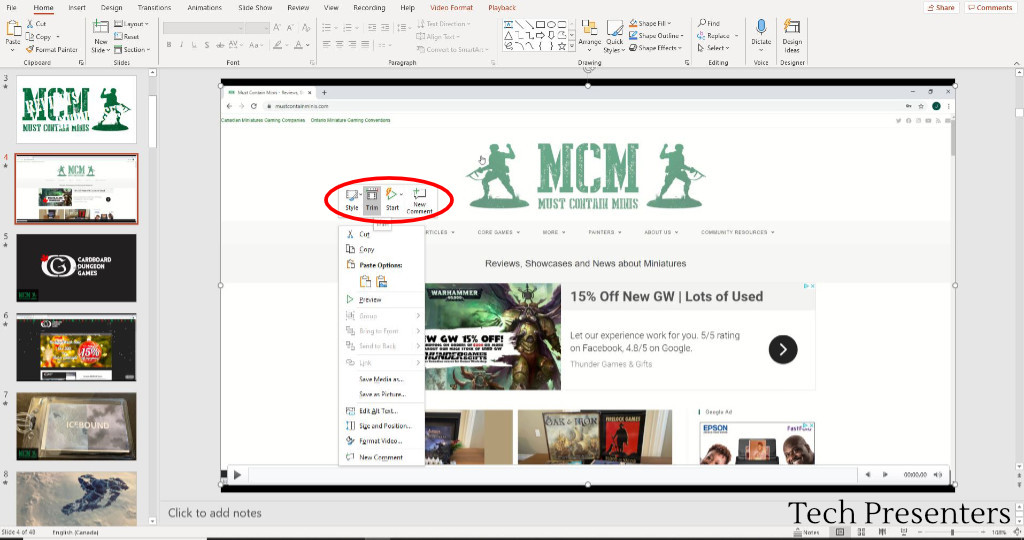
Task: Open the Section dropdown
Action: click(x=132, y=50)
